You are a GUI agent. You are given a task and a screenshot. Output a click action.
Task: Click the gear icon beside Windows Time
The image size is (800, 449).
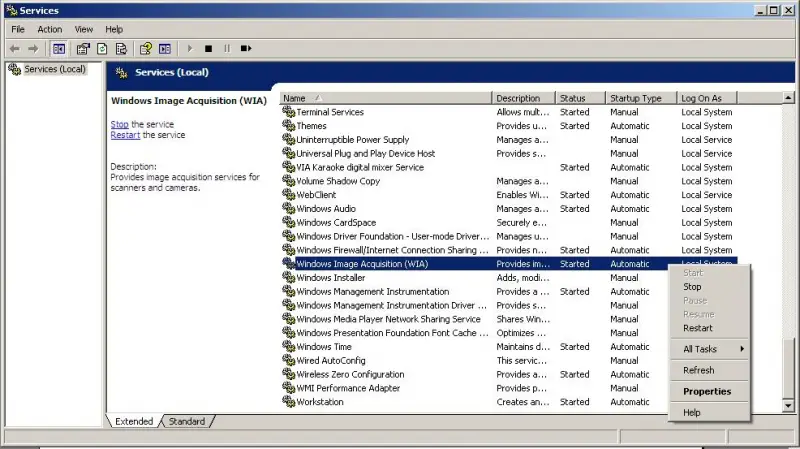(x=289, y=346)
